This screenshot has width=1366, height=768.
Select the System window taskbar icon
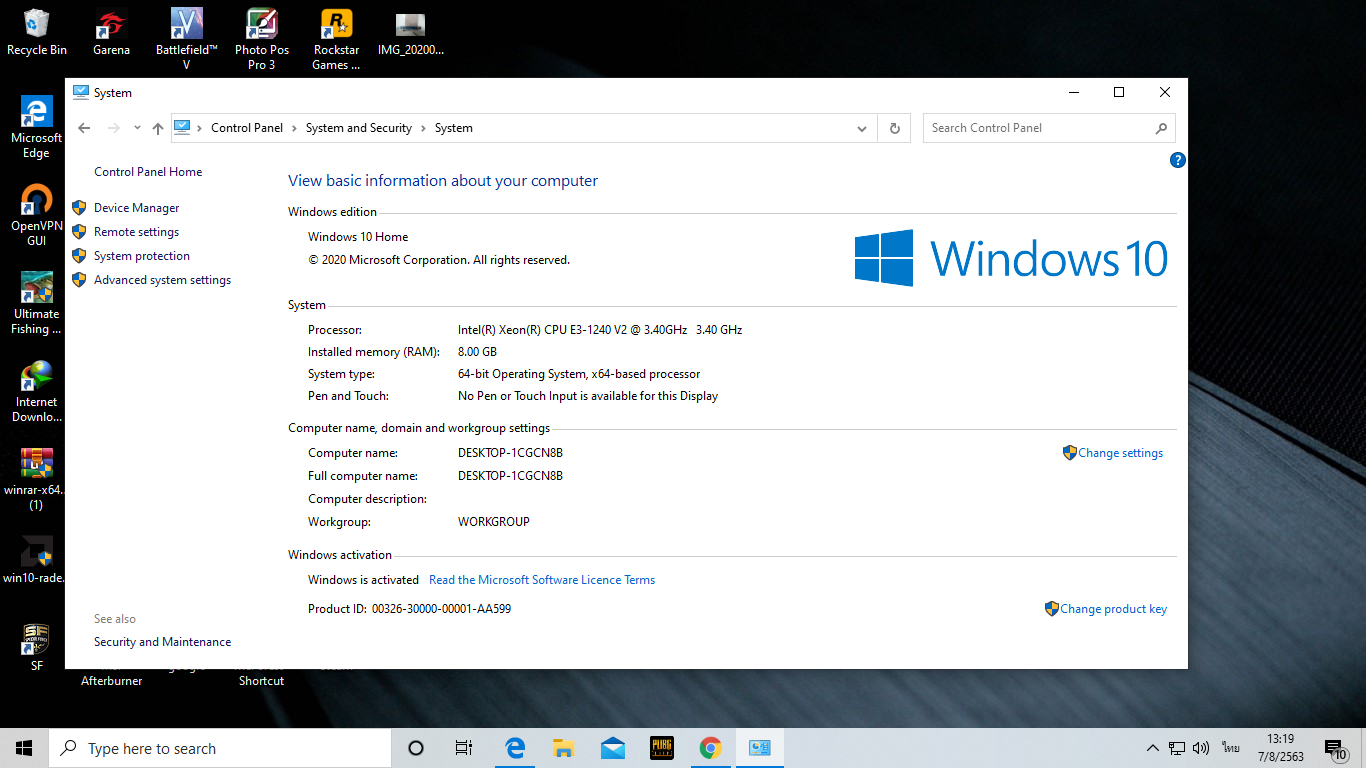tap(760, 748)
